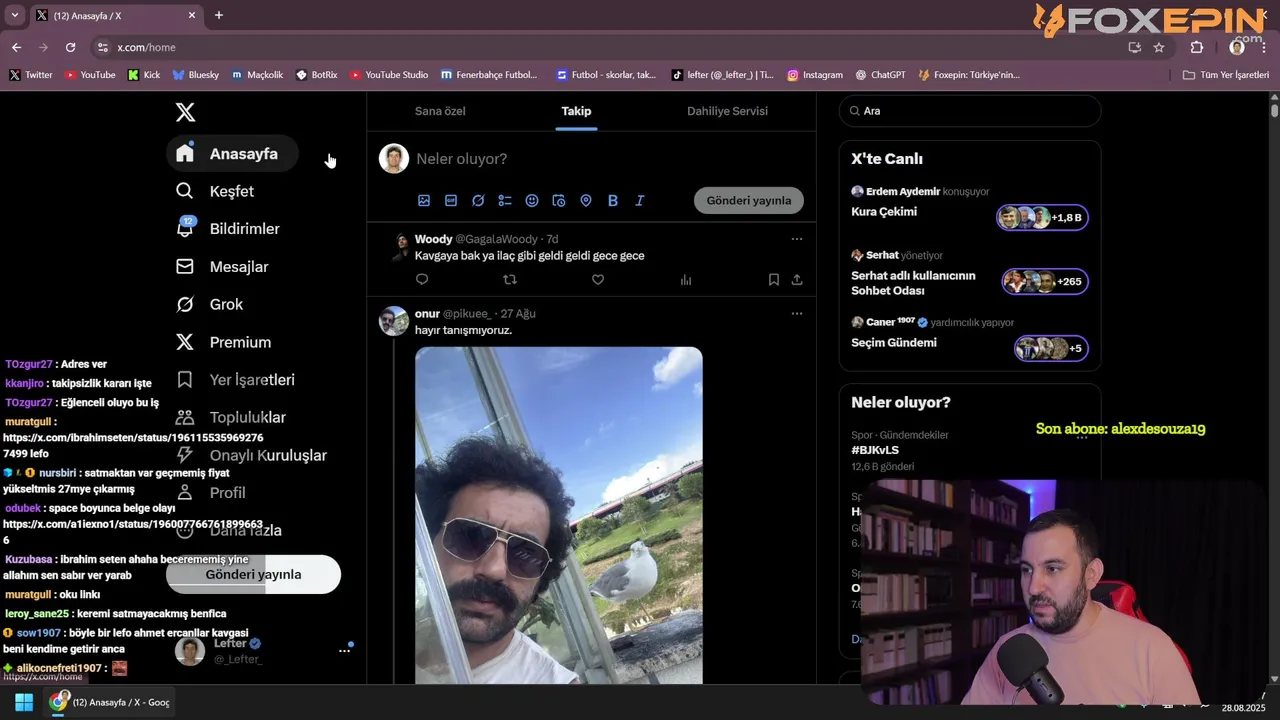This screenshot has width=1280, height=720.
Task: Open Lefter account menu dots
Action: pyautogui.click(x=345, y=650)
